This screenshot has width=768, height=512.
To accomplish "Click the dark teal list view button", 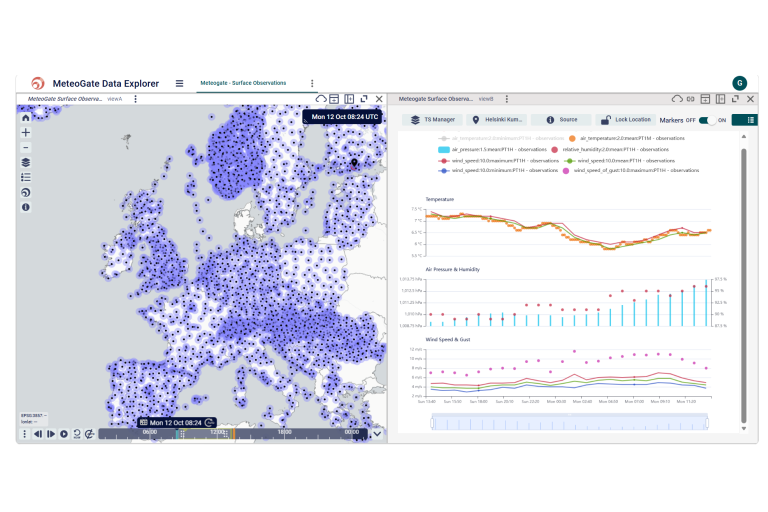I will [x=744, y=120].
